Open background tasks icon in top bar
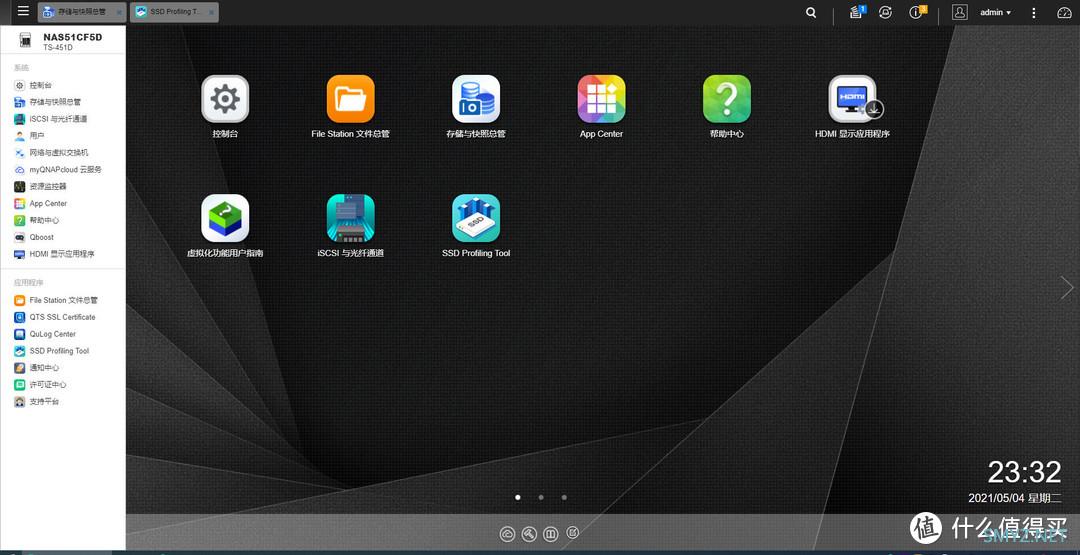The height and width of the screenshot is (555, 1080). click(857, 12)
